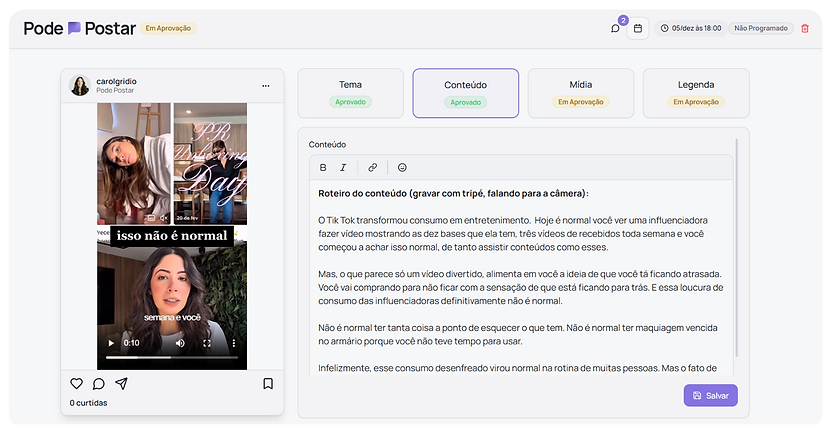Click inside the Conteúdo text editor
This screenshot has width=831, height=437.
pyautogui.click(x=521, y=277)
